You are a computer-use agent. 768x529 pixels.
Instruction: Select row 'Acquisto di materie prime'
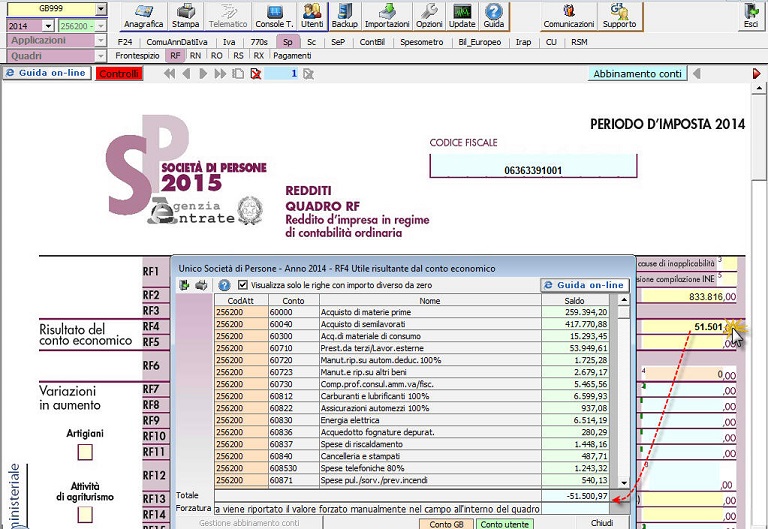coord(411,312)
